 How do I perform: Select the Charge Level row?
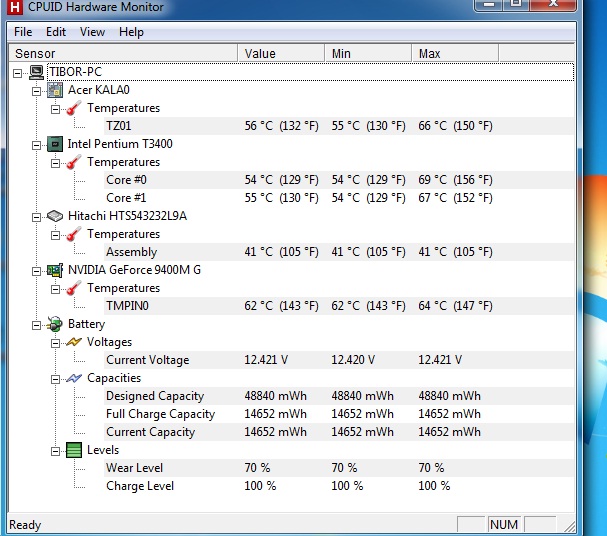pyautogui.click(x=339, y=486)
